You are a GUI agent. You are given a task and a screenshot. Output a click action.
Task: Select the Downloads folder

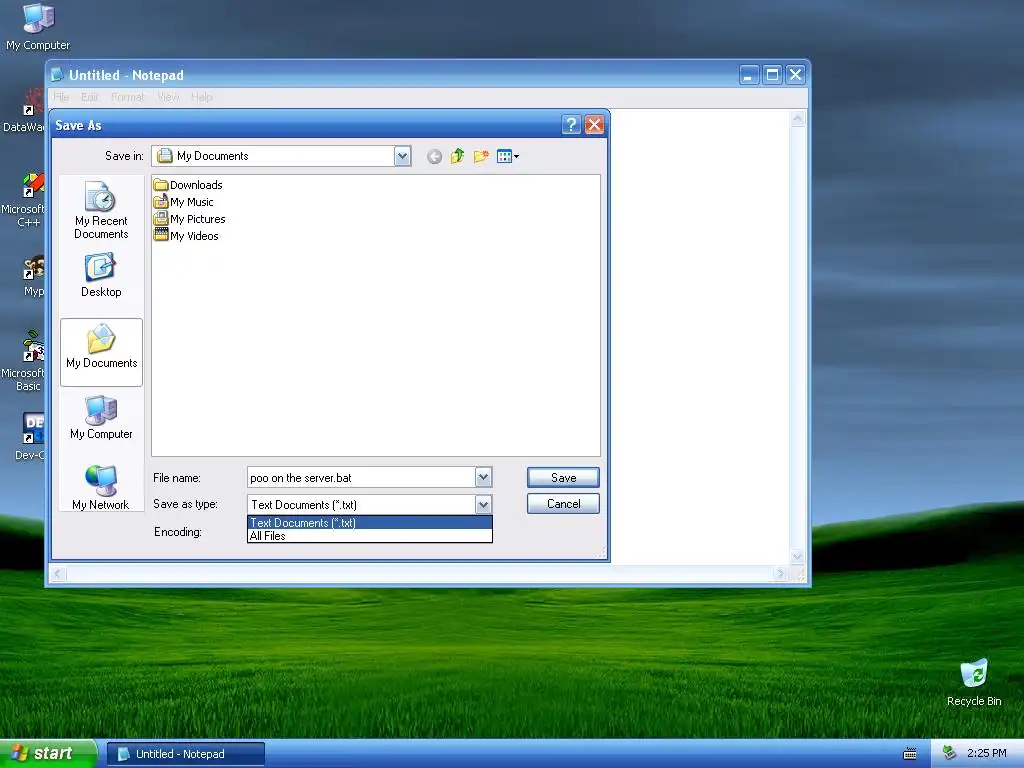[x=188, y=185]
